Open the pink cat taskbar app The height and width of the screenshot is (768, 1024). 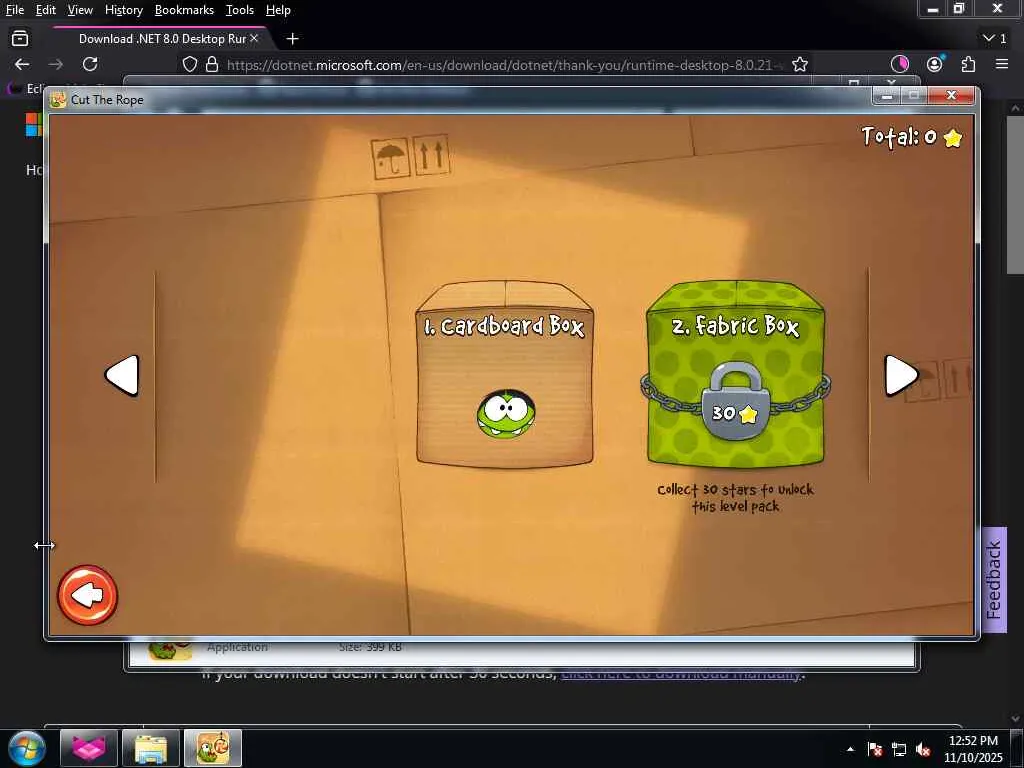point(89,748)
